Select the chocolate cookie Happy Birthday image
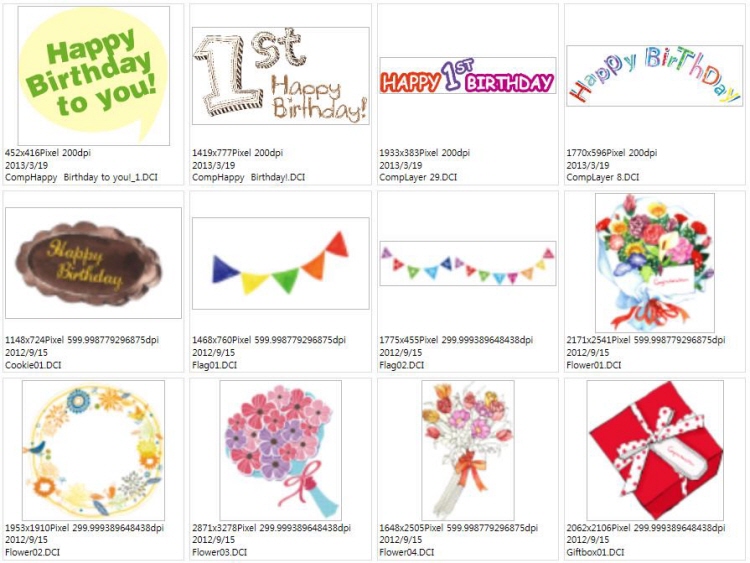750x563 pixels. point(93,263)
